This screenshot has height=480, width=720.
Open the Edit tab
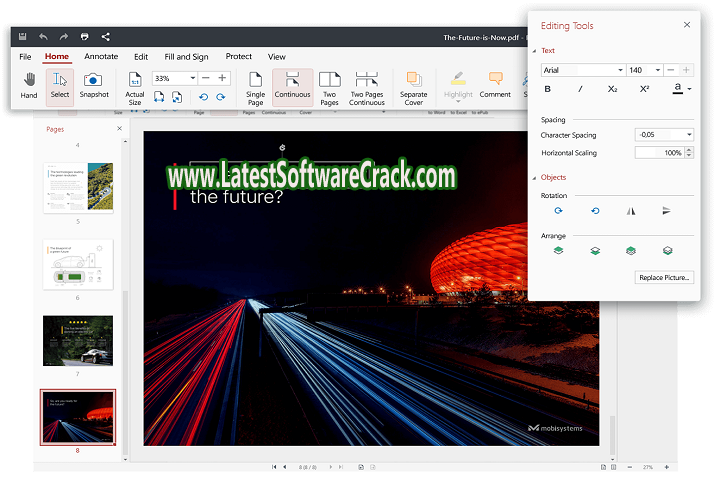pyautogui.click(x=141, y=57)
